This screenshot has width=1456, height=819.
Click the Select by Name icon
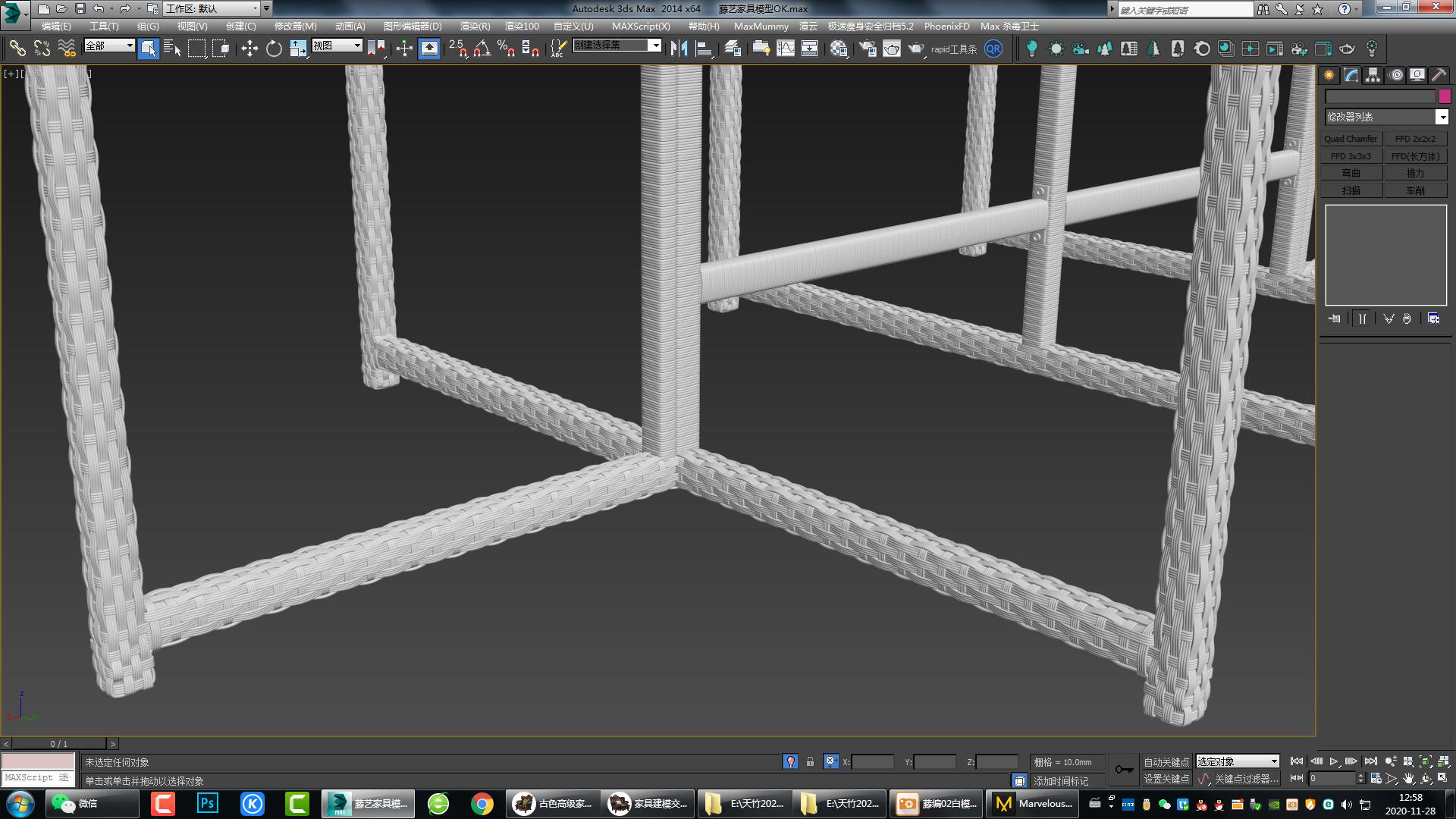click(171, 48)
